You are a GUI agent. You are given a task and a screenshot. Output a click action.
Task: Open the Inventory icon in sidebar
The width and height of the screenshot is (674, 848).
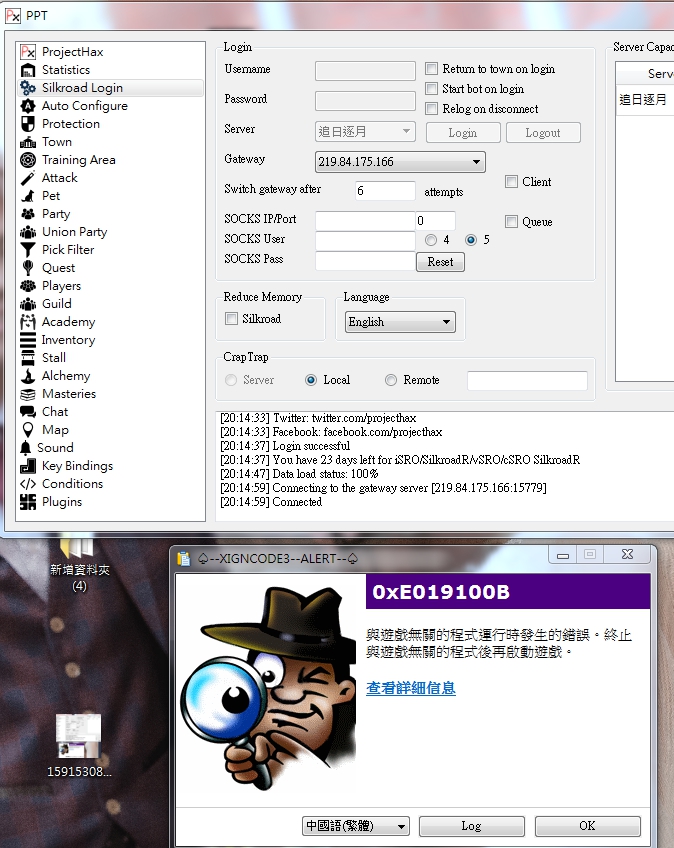tap(28, 340)
